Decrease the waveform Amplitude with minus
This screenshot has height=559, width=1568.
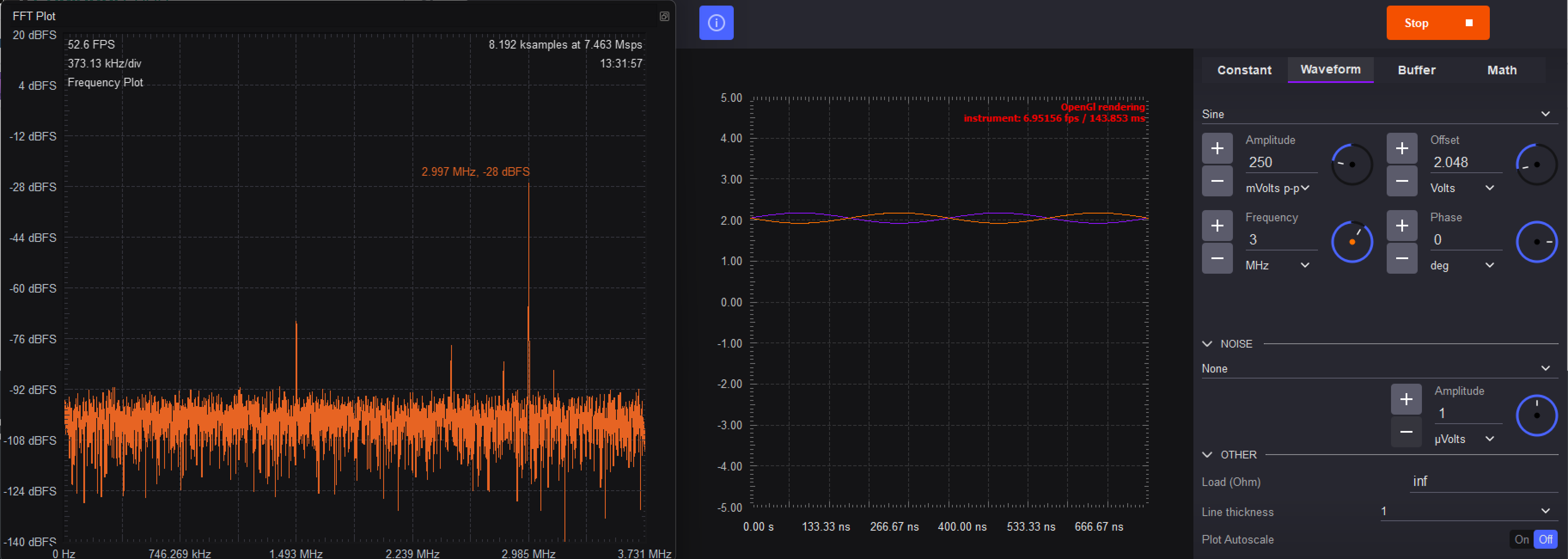tap(1217, 181)
